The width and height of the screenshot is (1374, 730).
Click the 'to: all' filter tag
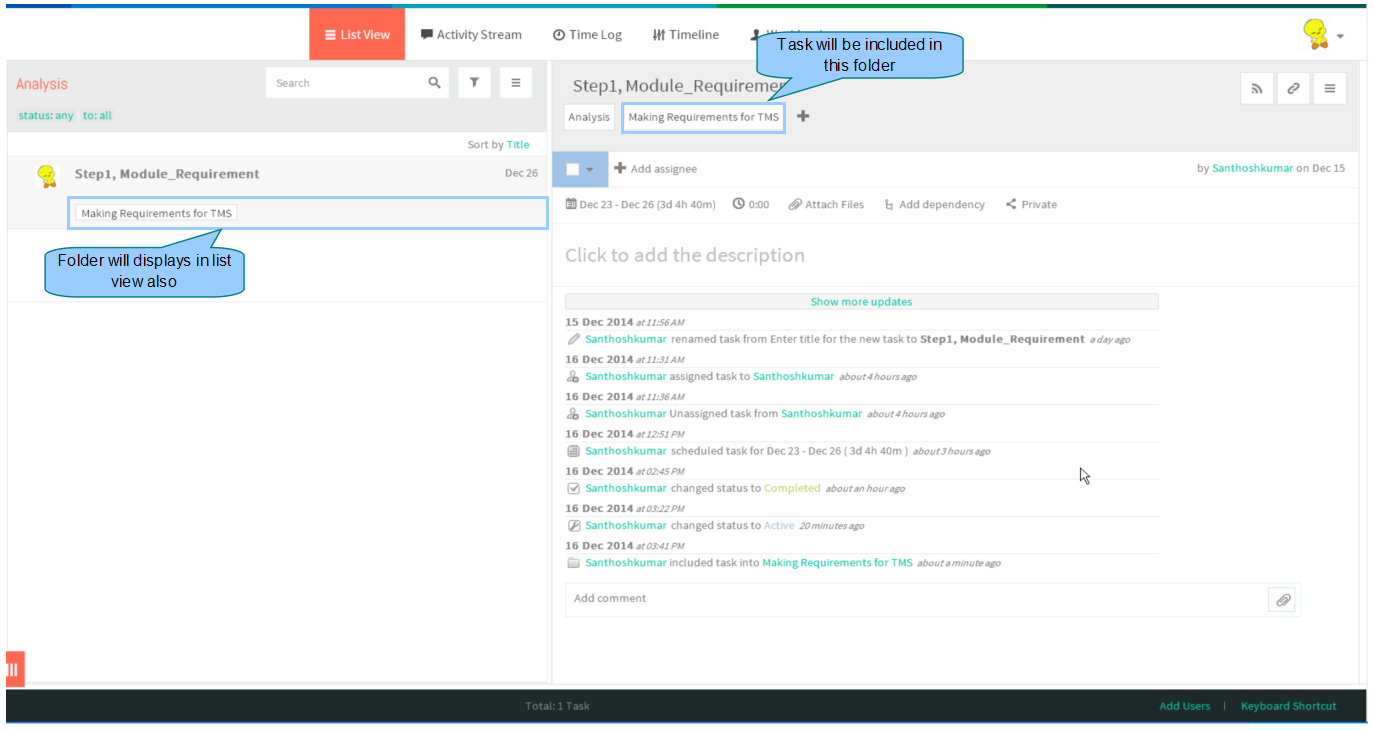point(97,115)
